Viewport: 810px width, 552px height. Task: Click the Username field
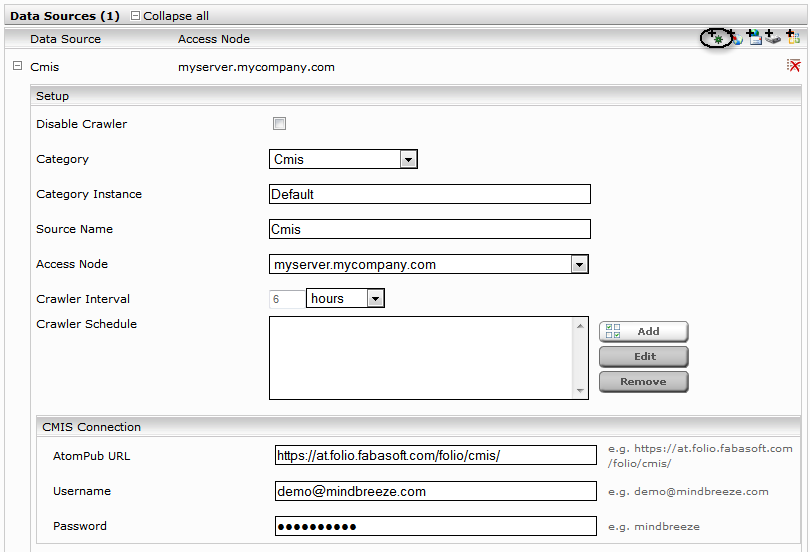click(x=435, y=491)
